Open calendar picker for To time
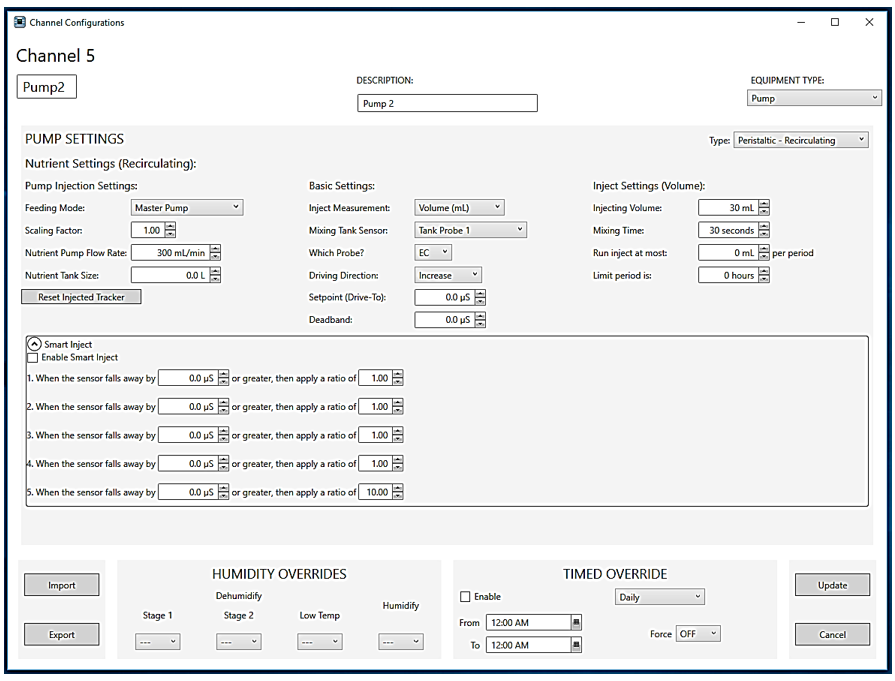This screenshot has width=895, height=681. coord(576,645)
